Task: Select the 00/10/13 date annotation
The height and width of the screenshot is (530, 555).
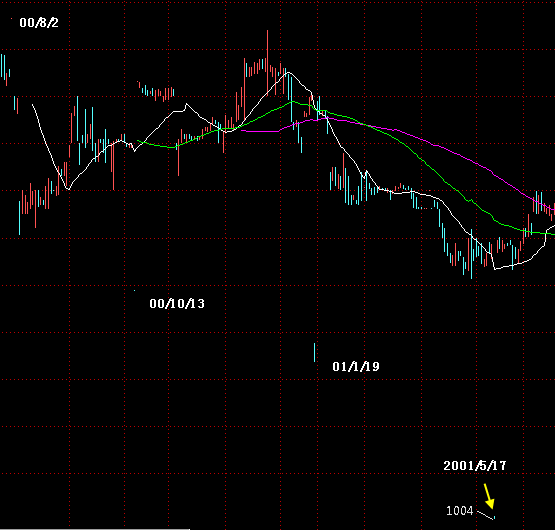Action: [177, 304]
